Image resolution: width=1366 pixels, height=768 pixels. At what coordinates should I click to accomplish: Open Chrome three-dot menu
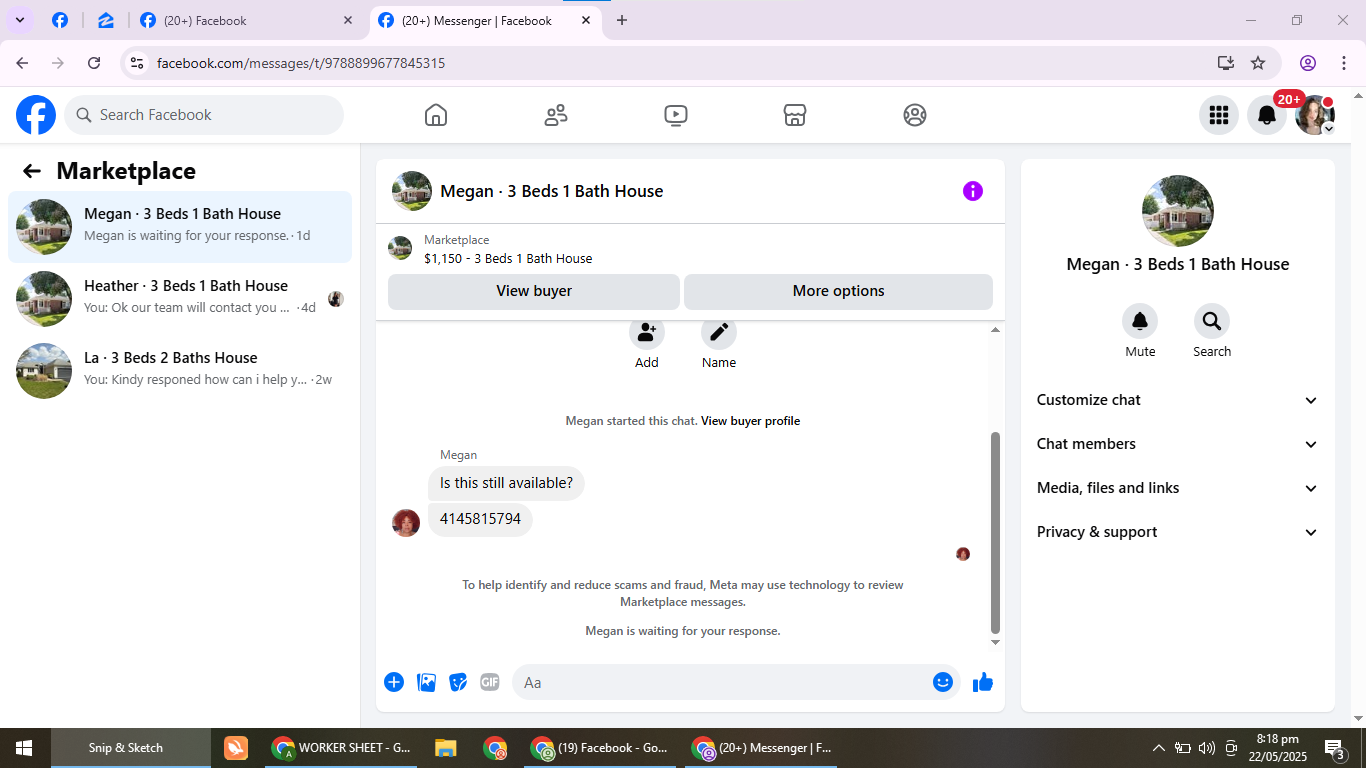pyautogui.click(x=1344, y=63)
